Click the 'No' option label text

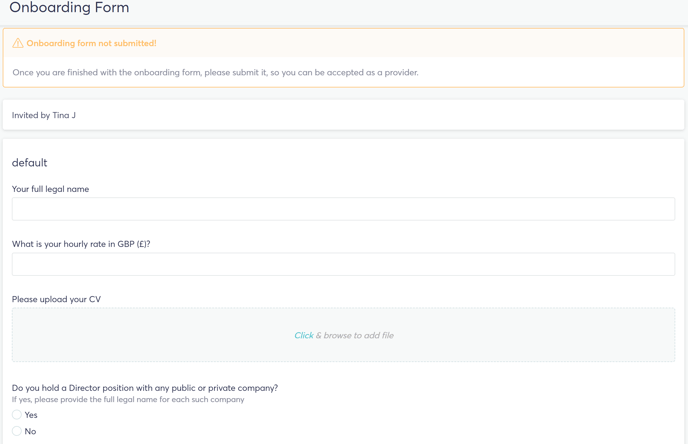point(30,431)
